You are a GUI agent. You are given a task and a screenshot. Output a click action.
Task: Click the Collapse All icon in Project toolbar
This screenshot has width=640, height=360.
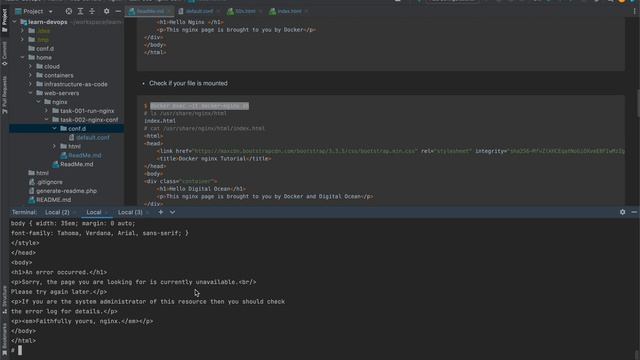click(x=92, y=11)
